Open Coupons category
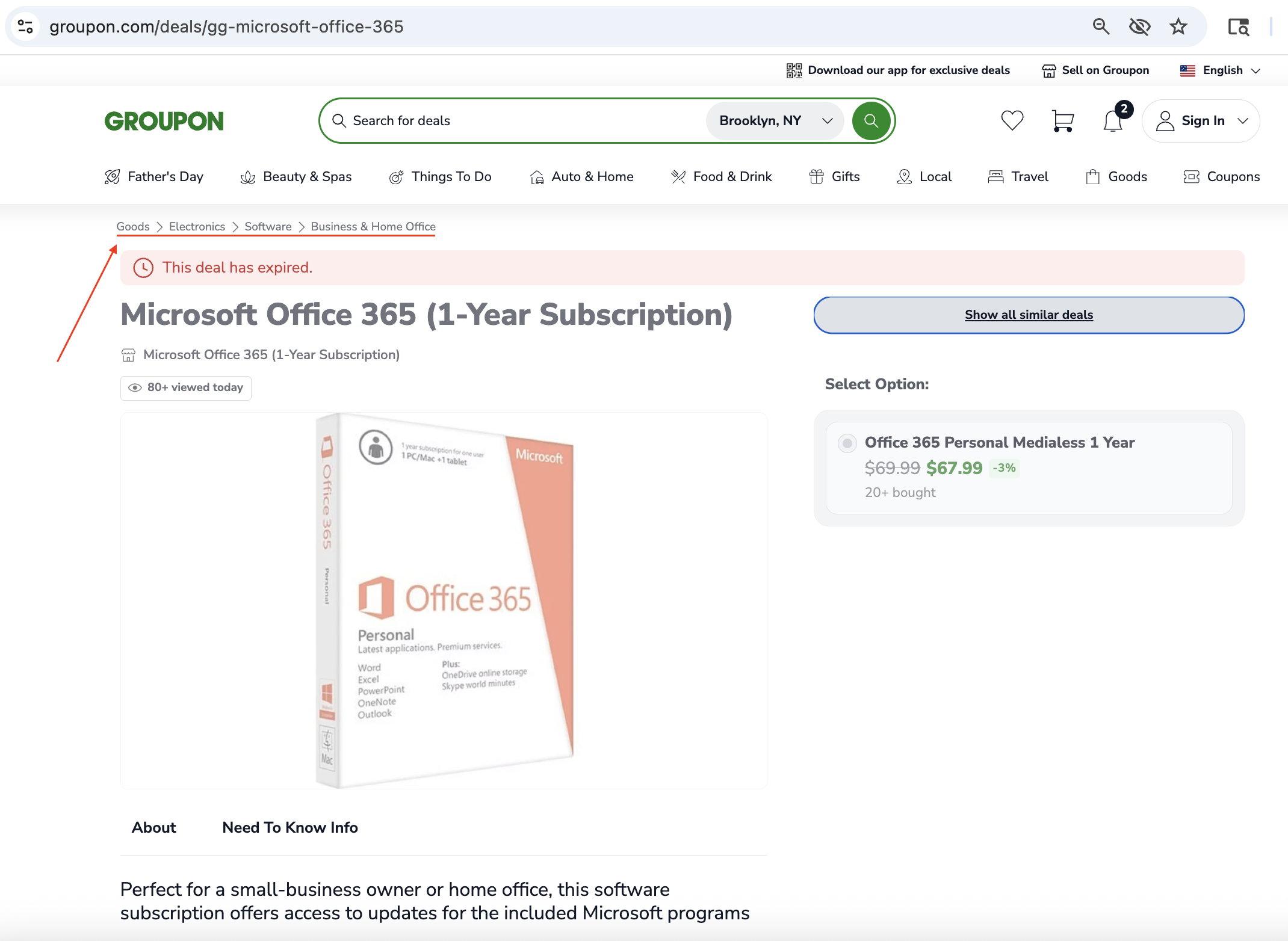Viewport: 1288px width, 941px height. pyautogui.click(x=1222, y=176)
